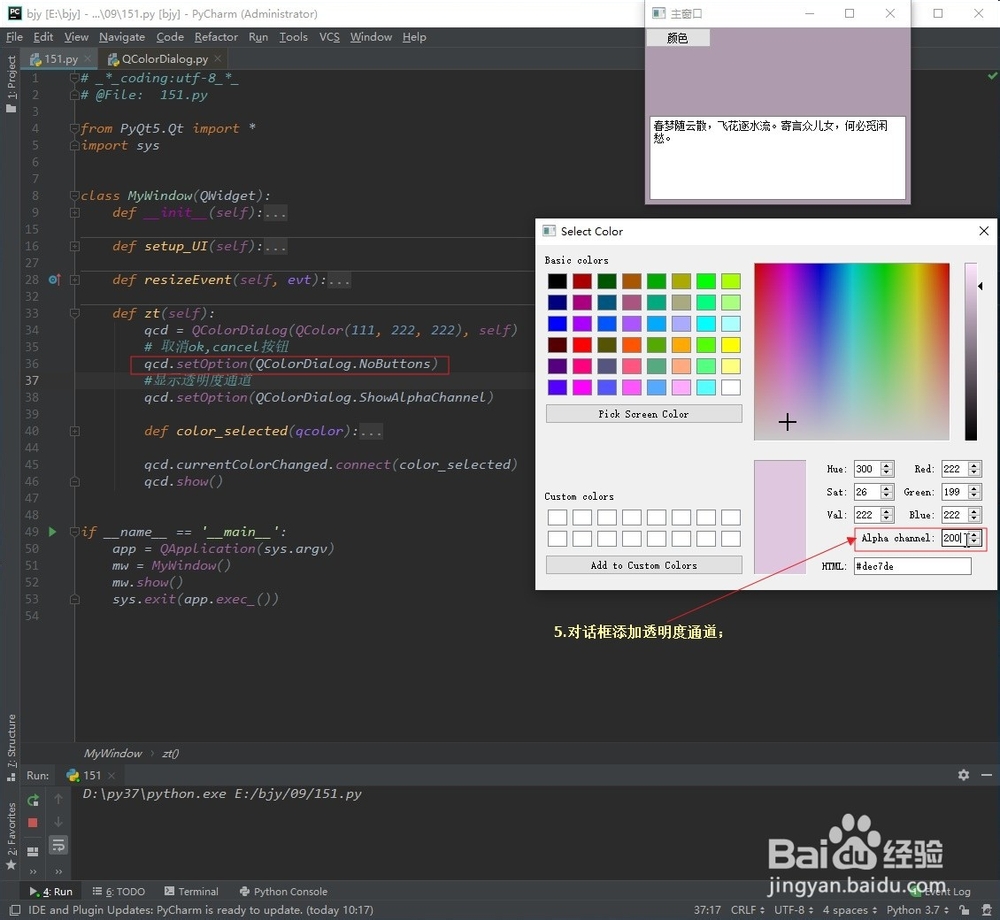Click the green run gutter arrow at line 49

tap(52, 531)
